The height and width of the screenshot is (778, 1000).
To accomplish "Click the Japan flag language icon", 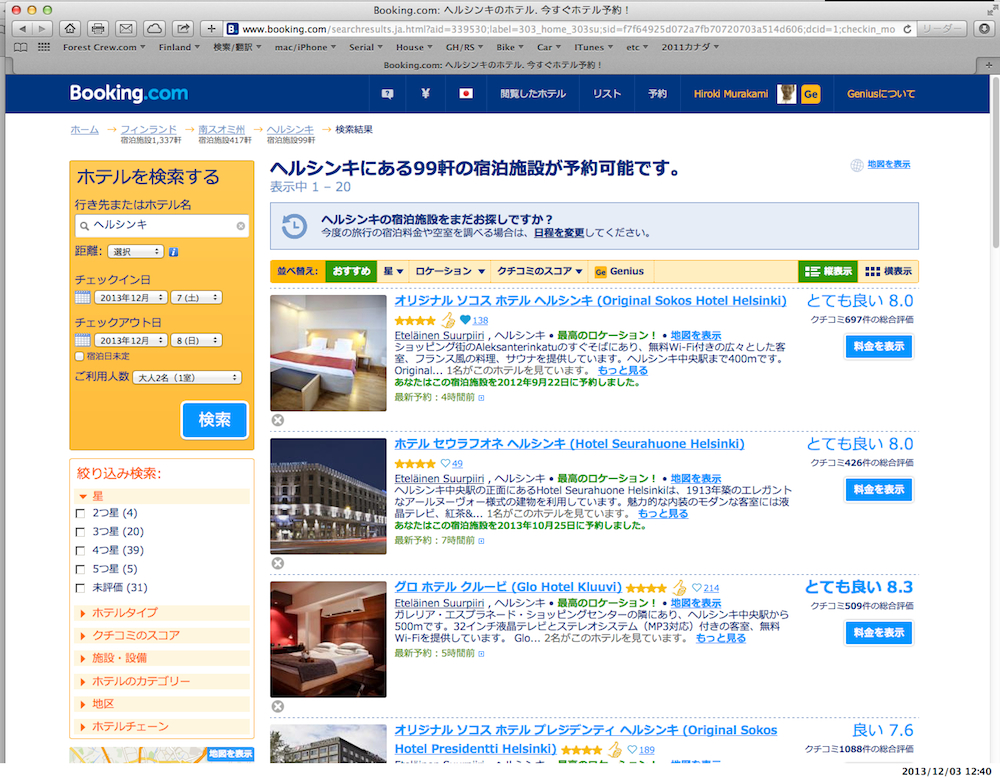I will [x=466, y=94].
